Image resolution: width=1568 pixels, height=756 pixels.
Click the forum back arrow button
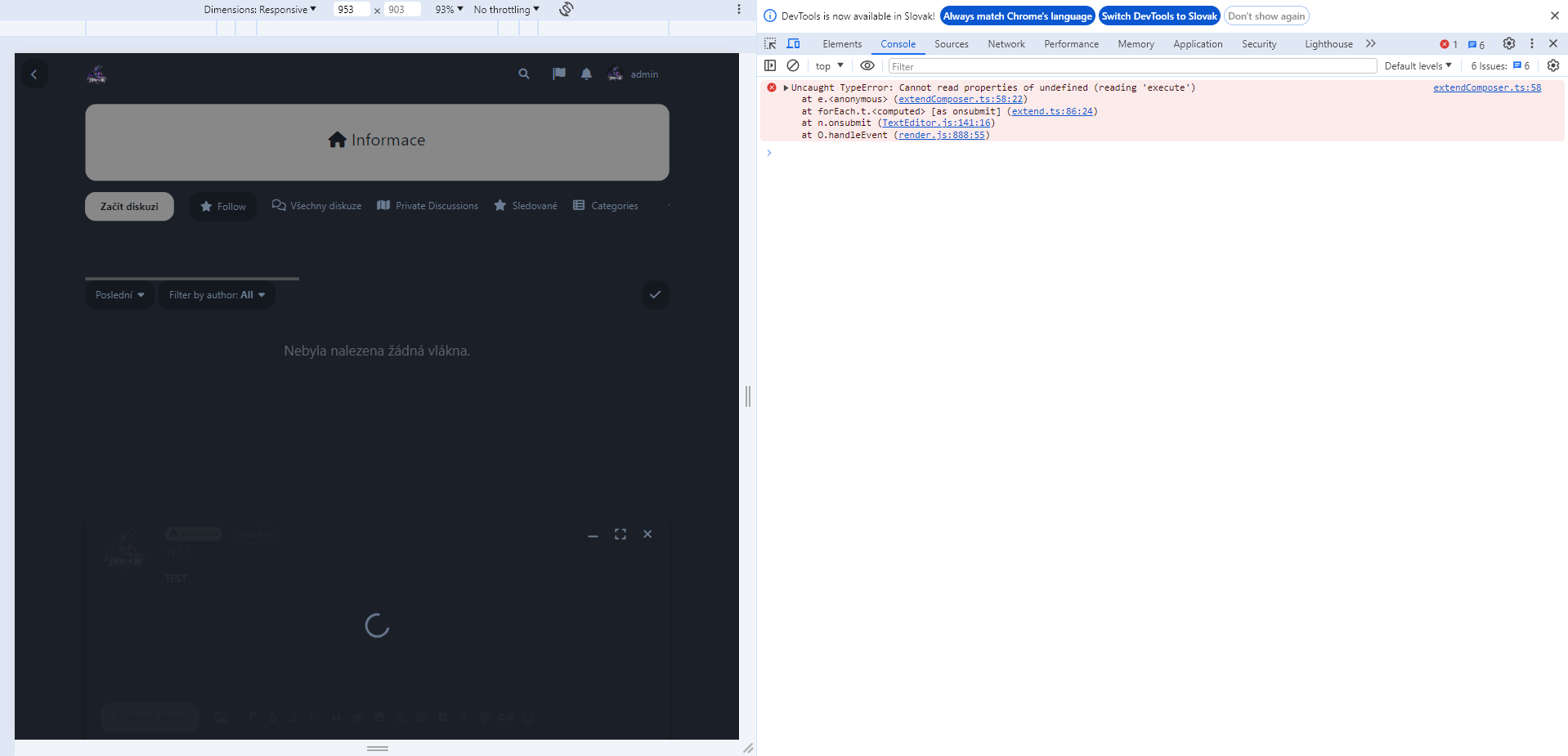(x=34, y=74)
